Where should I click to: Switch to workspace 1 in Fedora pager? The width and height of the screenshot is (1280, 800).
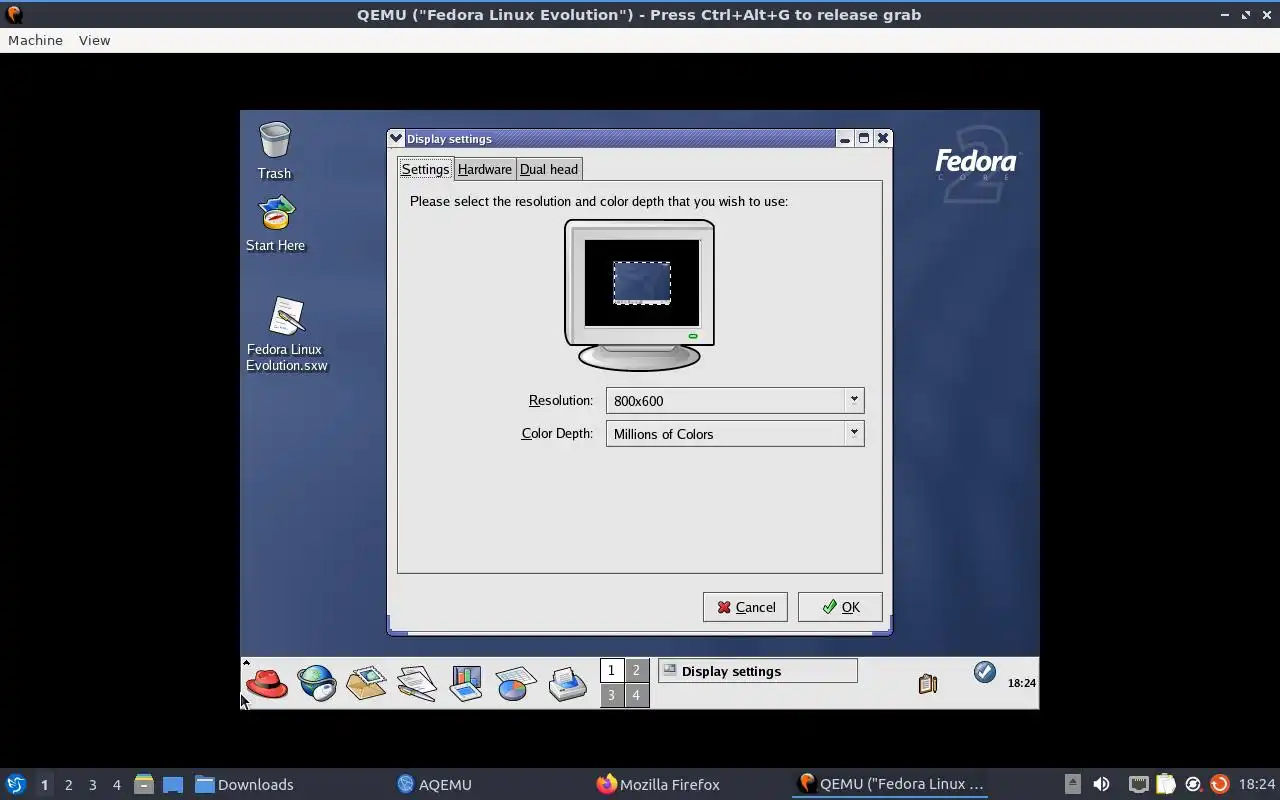tap(611, 670)
